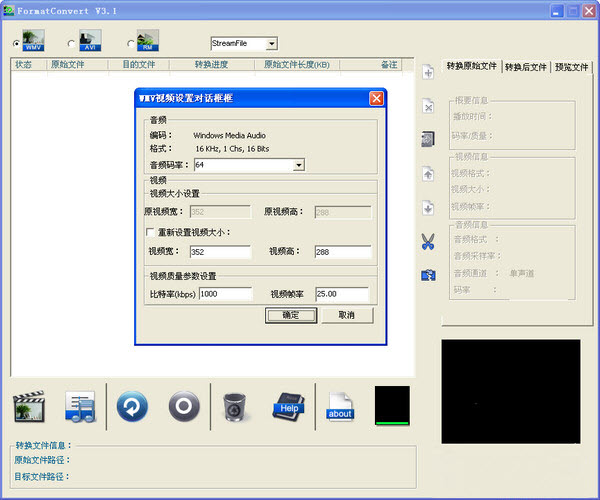Select the WMV format radio button
This screenshot has width=600, height=500.
point(16,44)
